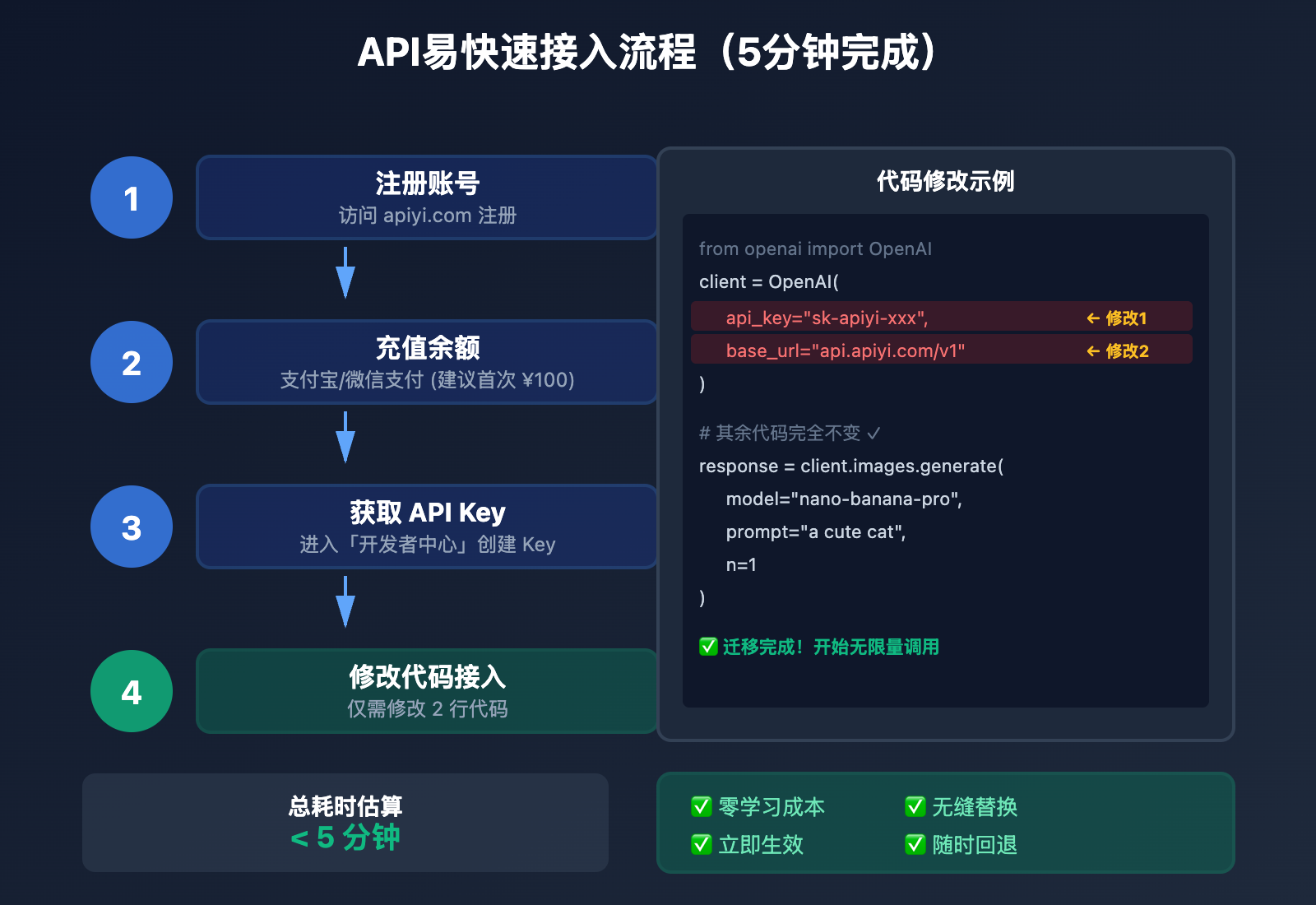Viewport: 1316px width, 905px height.
Task: Click the < 5 分钟 progress estimate
Action: pos(345,838)
